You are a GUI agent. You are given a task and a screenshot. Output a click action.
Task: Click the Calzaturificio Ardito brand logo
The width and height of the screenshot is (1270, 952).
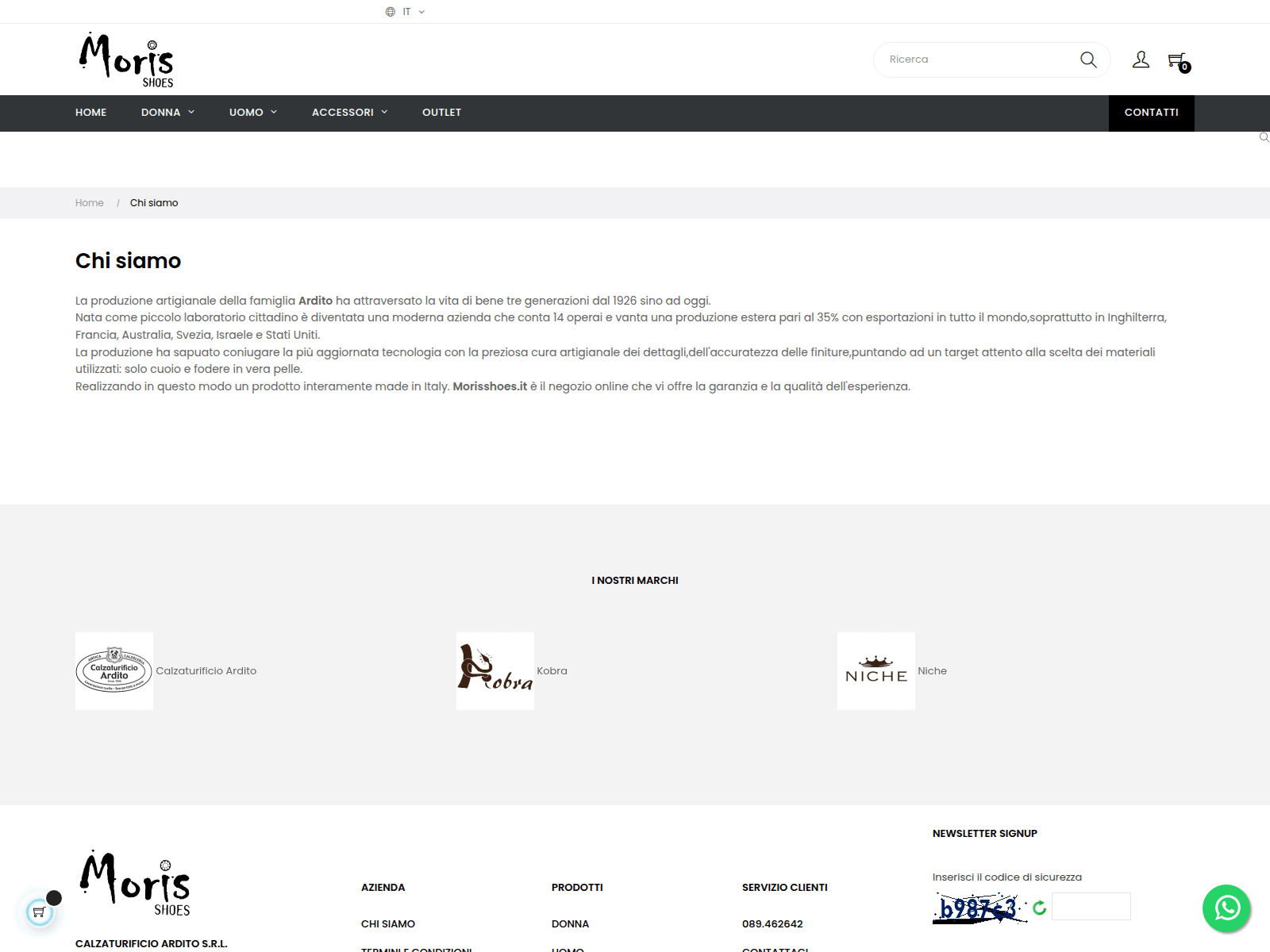pyautogui.click(x=114, y=671)
